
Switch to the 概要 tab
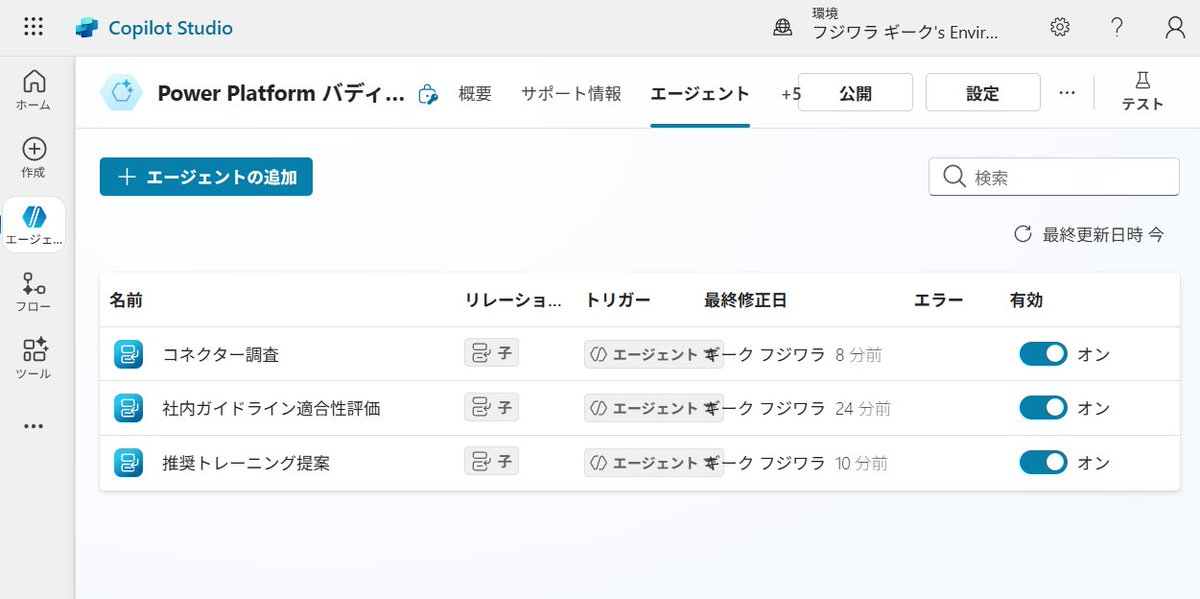(475, 93)
